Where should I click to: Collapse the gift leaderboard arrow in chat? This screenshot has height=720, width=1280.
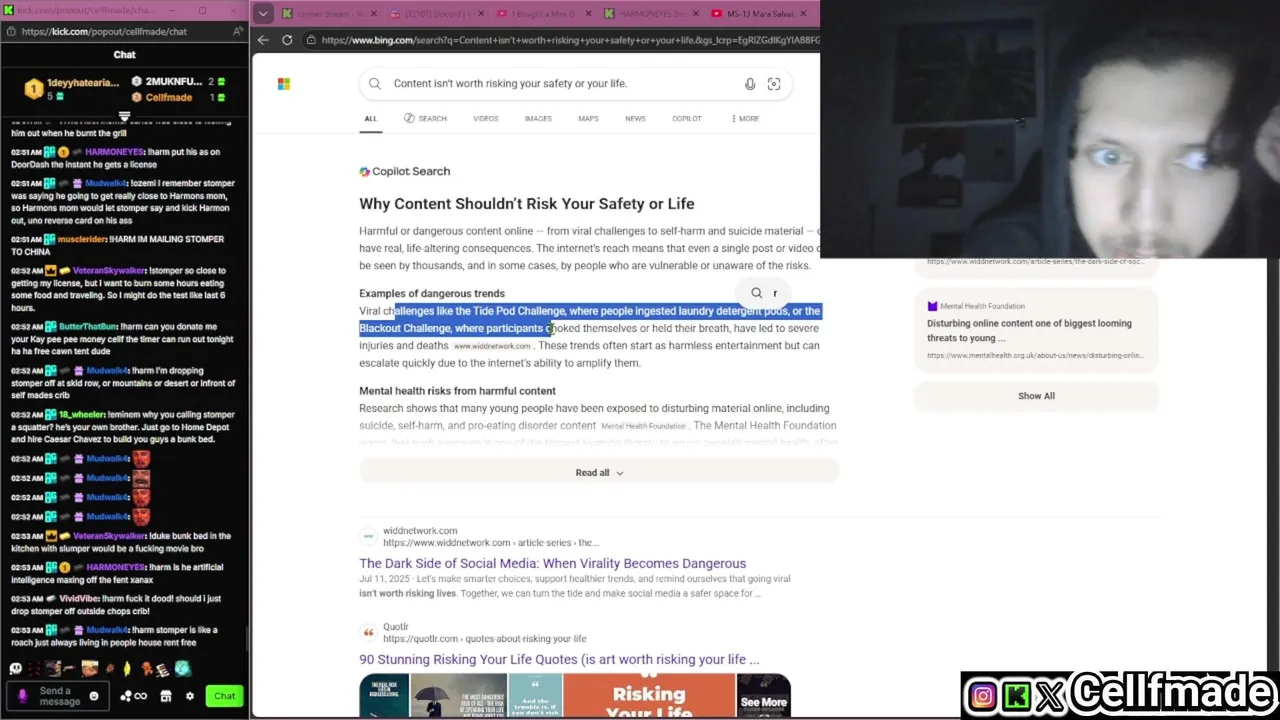[124, 116]
